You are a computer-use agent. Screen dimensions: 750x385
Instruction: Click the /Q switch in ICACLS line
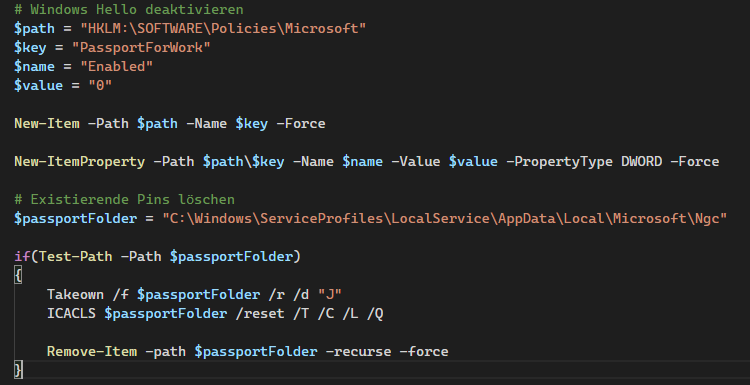[x=375, y=314]
